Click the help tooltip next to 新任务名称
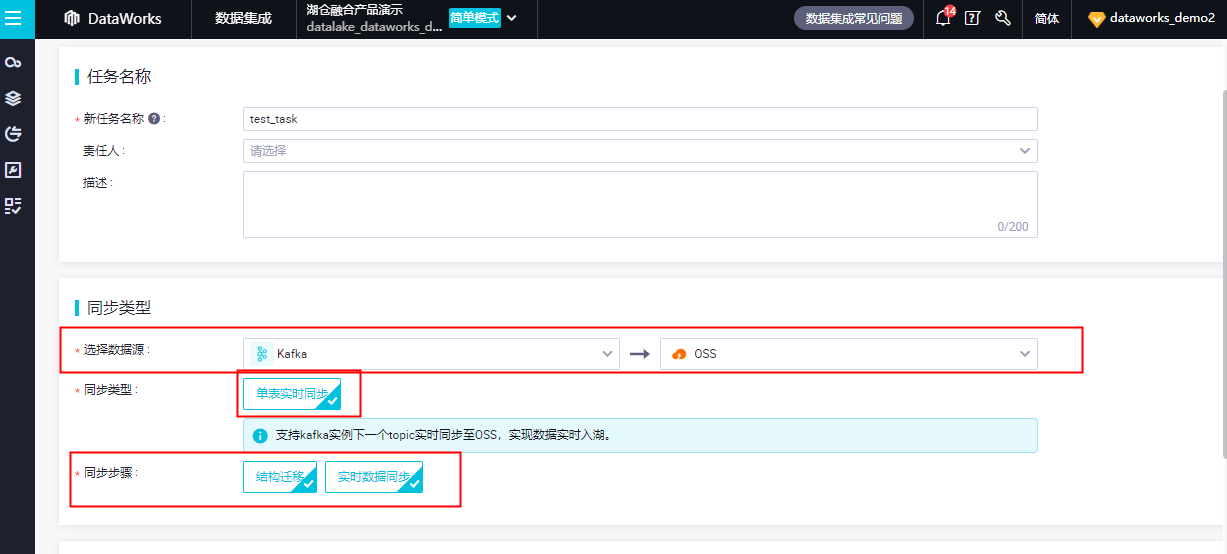The image size is (1227, 554). point(154,118)
